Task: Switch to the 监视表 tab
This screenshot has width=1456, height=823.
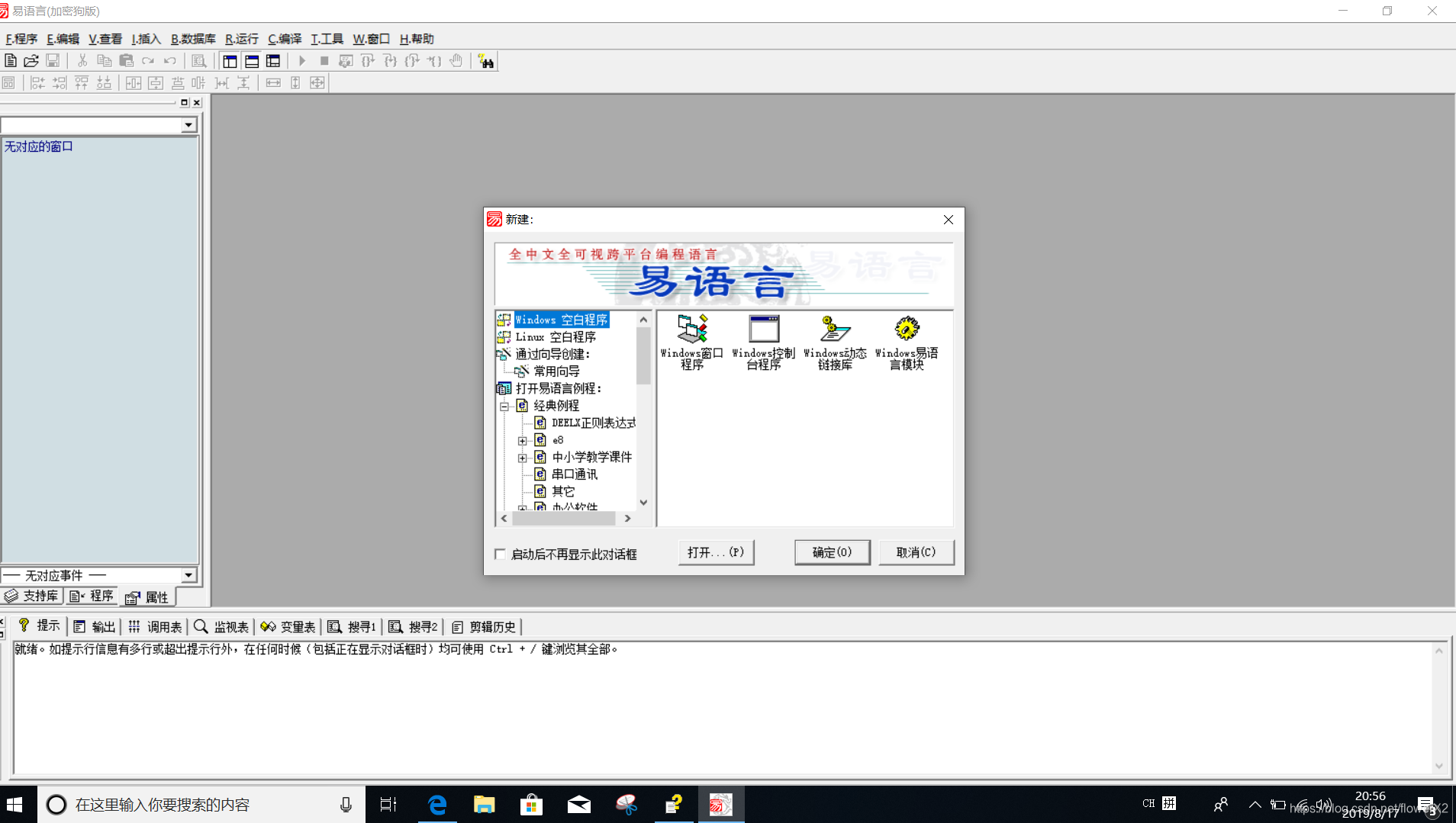Action: 222,627
